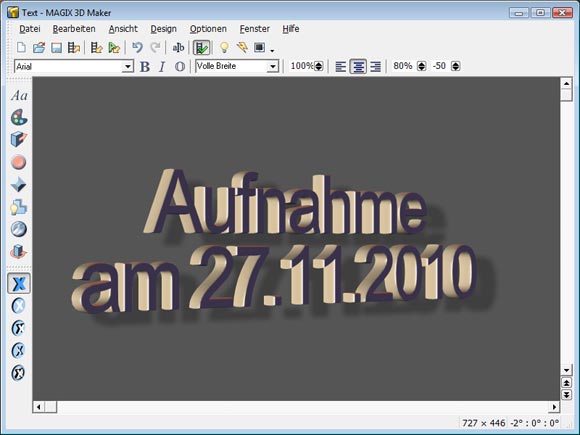
Task: Select center text alignment
Action: [358, 67]
